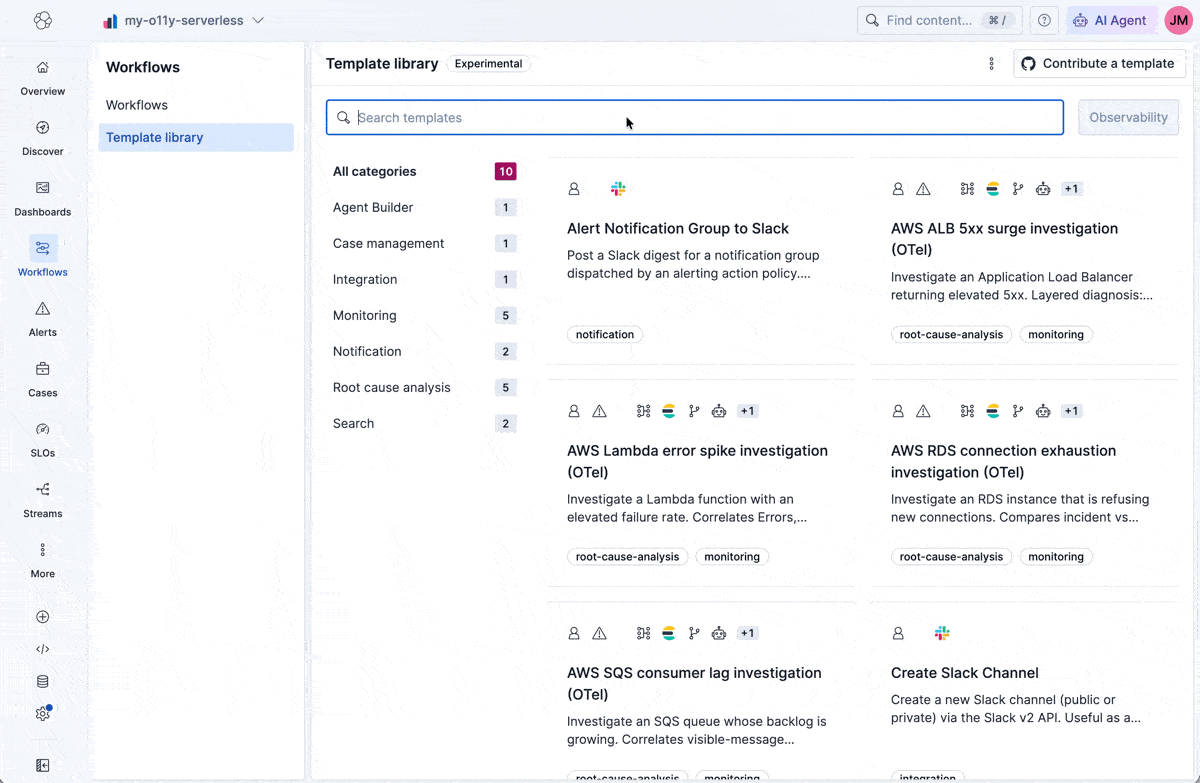
Task: Open the my-o11y-serverless project dropdown
Action: click(184, 20)
